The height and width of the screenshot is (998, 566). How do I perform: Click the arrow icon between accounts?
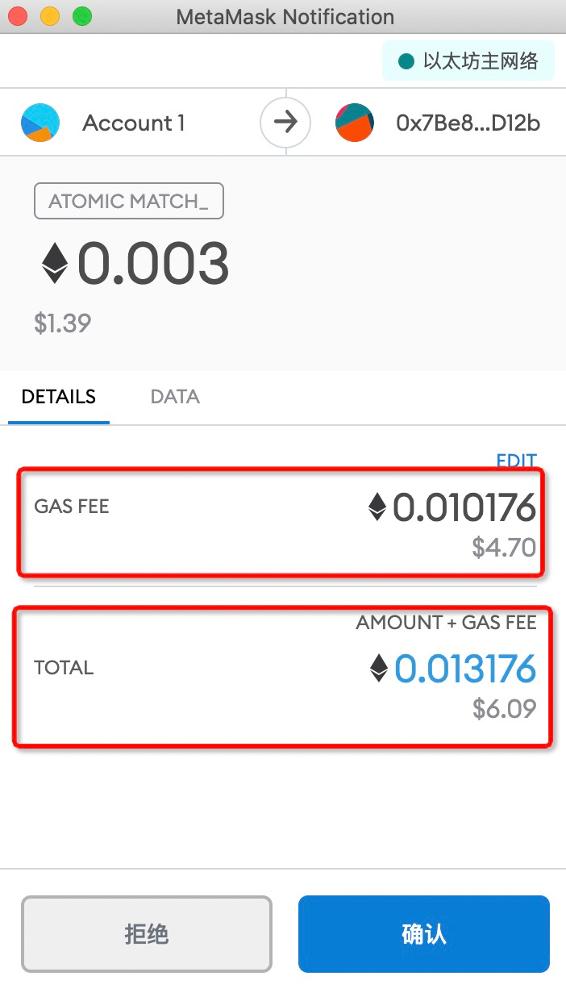(x=285, y=122)
